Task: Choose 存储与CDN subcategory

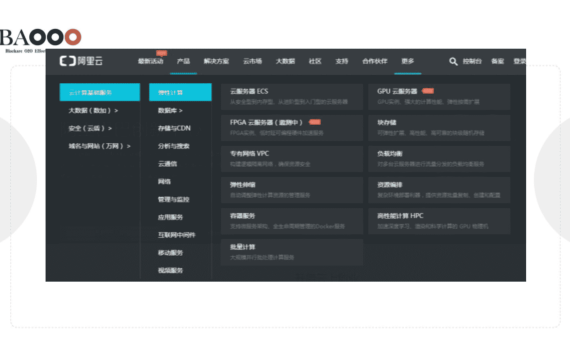Action: point(174,128)
